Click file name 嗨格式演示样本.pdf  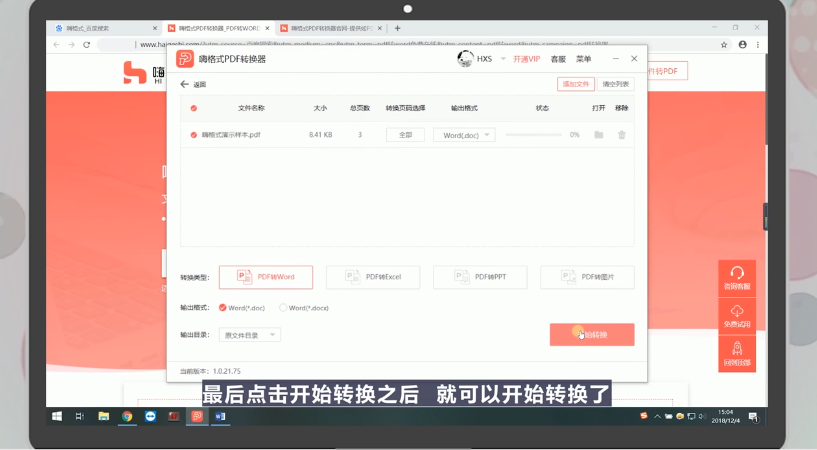click(x=231, y=135)
